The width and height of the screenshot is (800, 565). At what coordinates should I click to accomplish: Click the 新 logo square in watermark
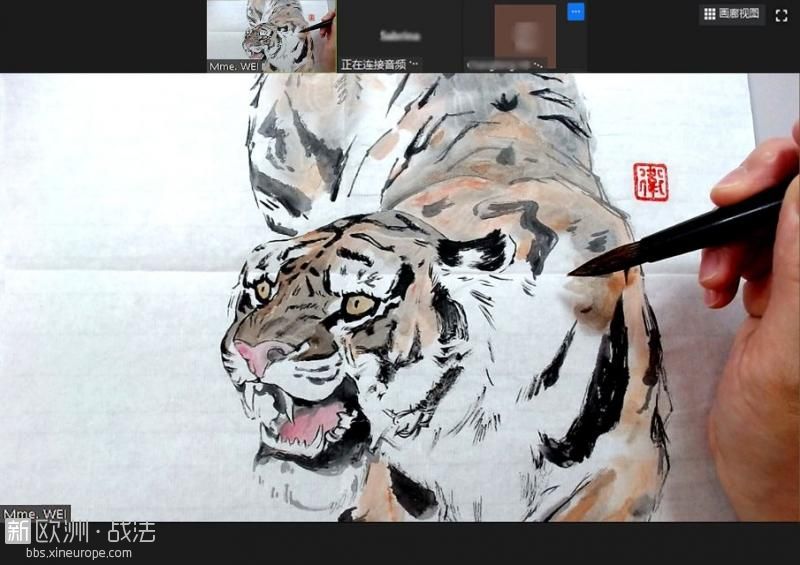tap(17, 531)
